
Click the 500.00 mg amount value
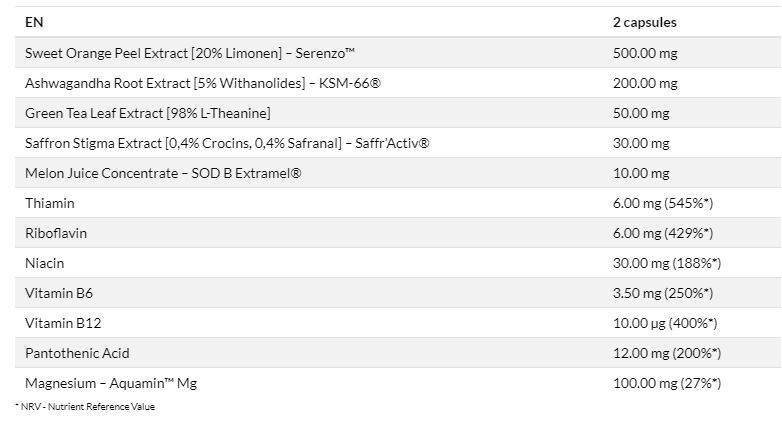(645, 53)
